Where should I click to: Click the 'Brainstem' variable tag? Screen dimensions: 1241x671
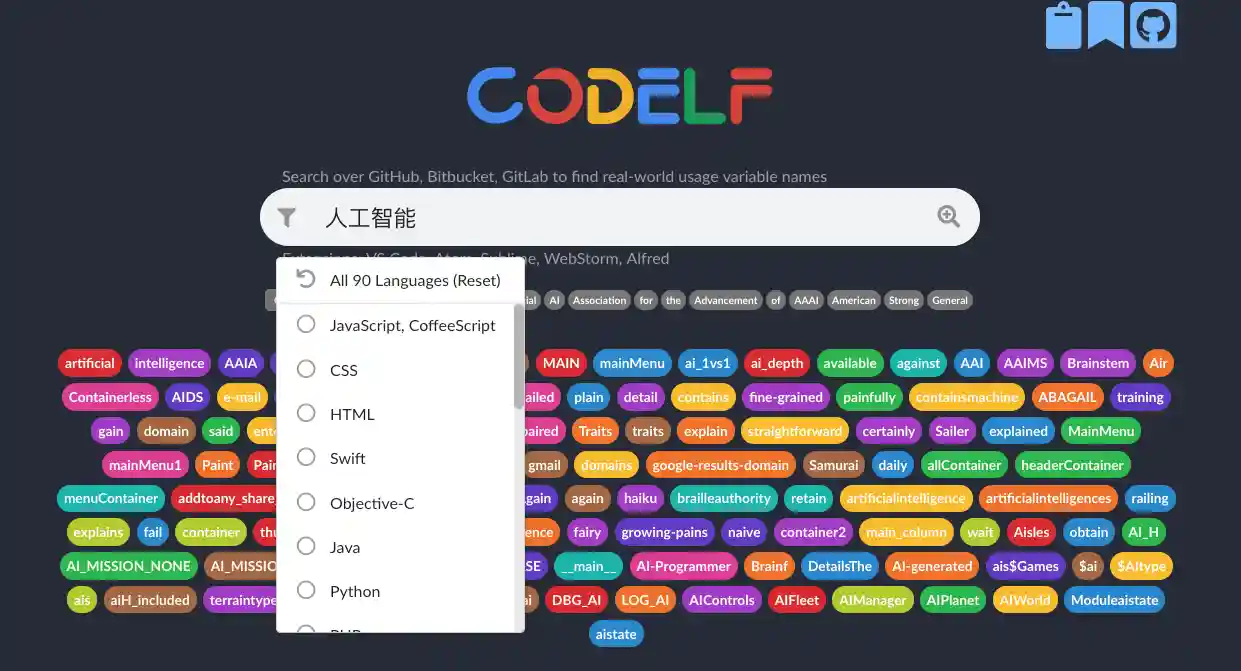point(1099,363)
